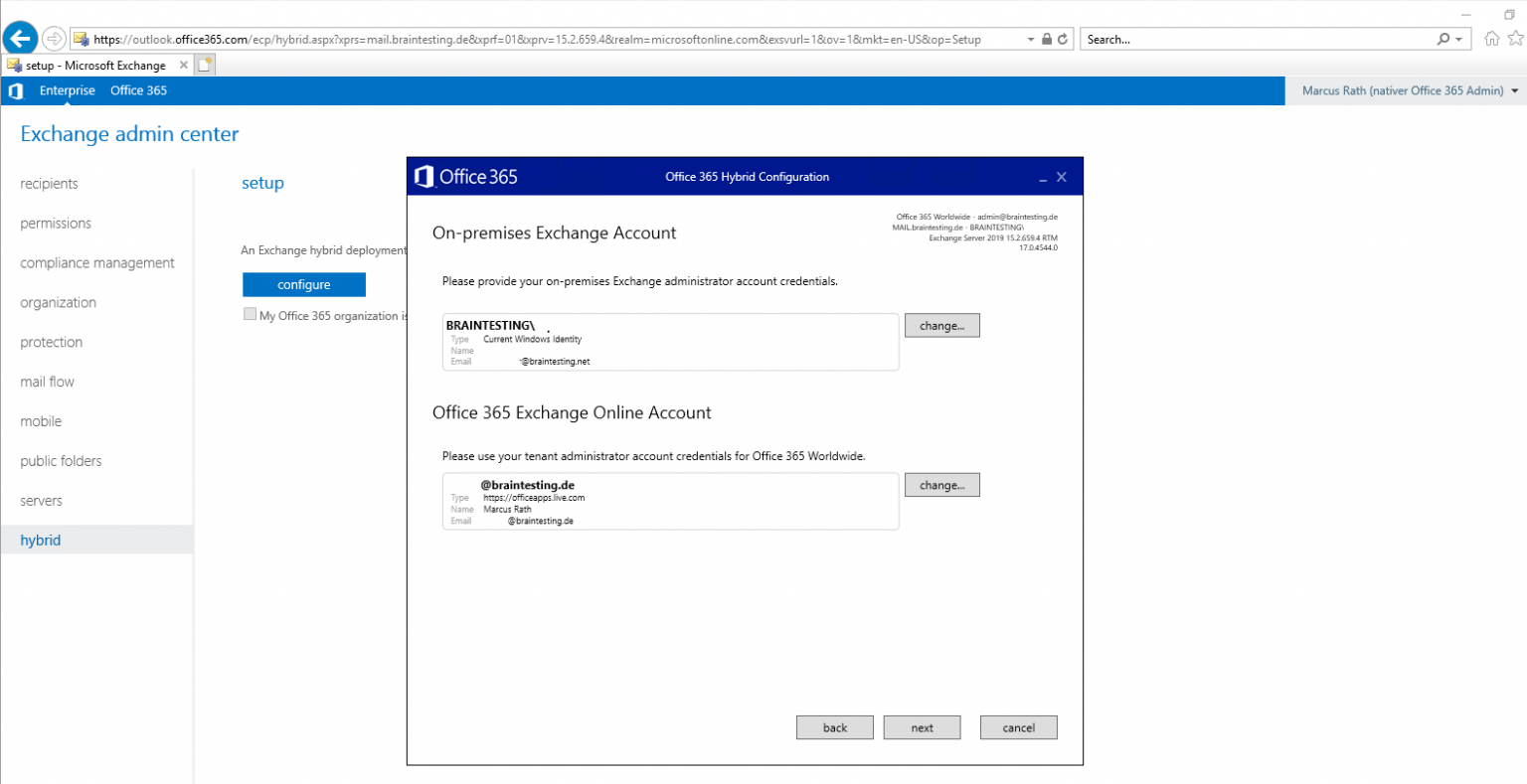The image size is (1527, 784).
Task: Click the close icon on the setup tab
Action: point(183,64)
